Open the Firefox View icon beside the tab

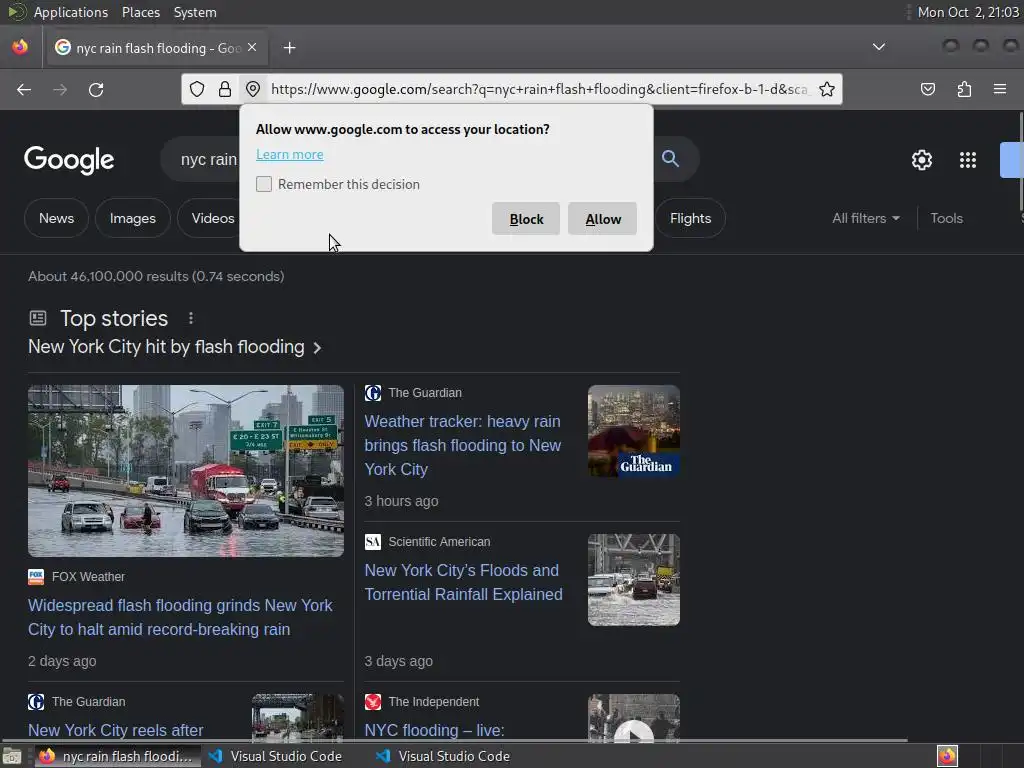click(20, 47)
